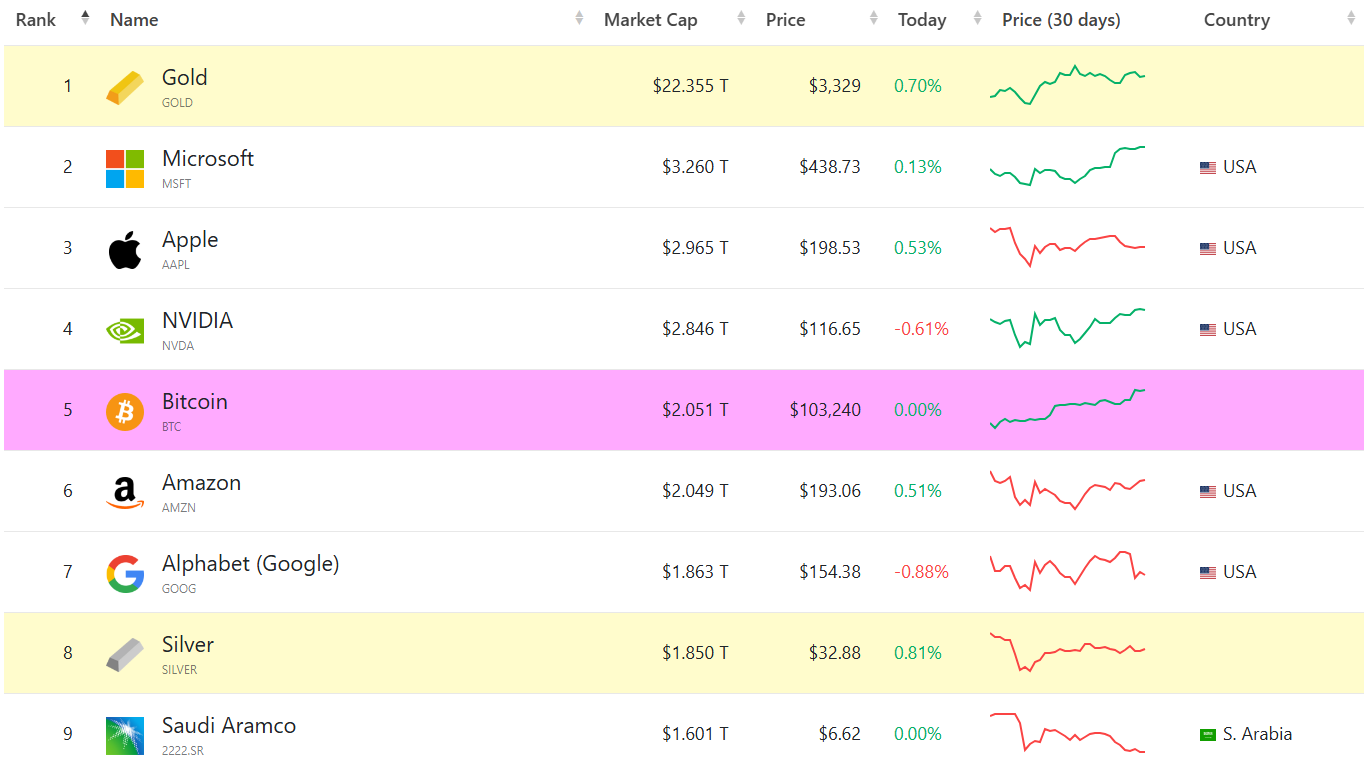Image resolution: width=1369 pixels, height=763 pixels.
Task: Click the -0.61% change for NVIDIA
Action: click(x=921, y=329)
